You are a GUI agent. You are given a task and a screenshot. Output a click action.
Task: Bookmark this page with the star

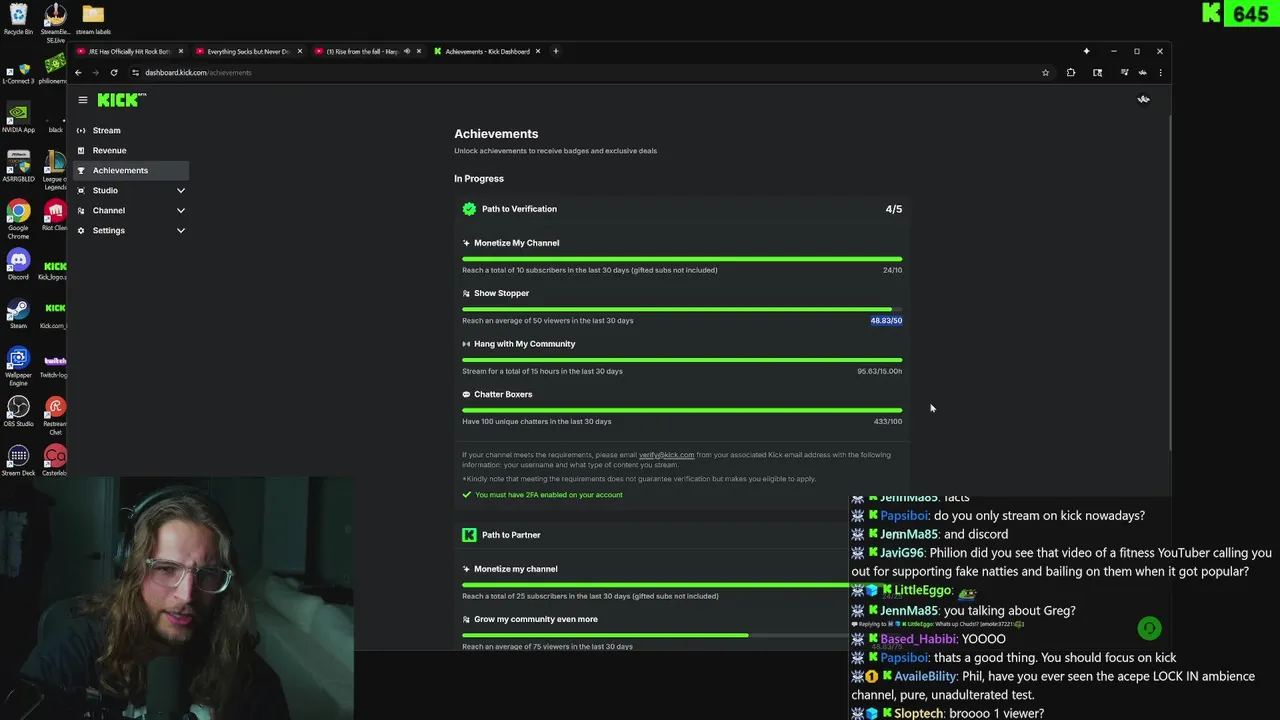pos(1045,72)
